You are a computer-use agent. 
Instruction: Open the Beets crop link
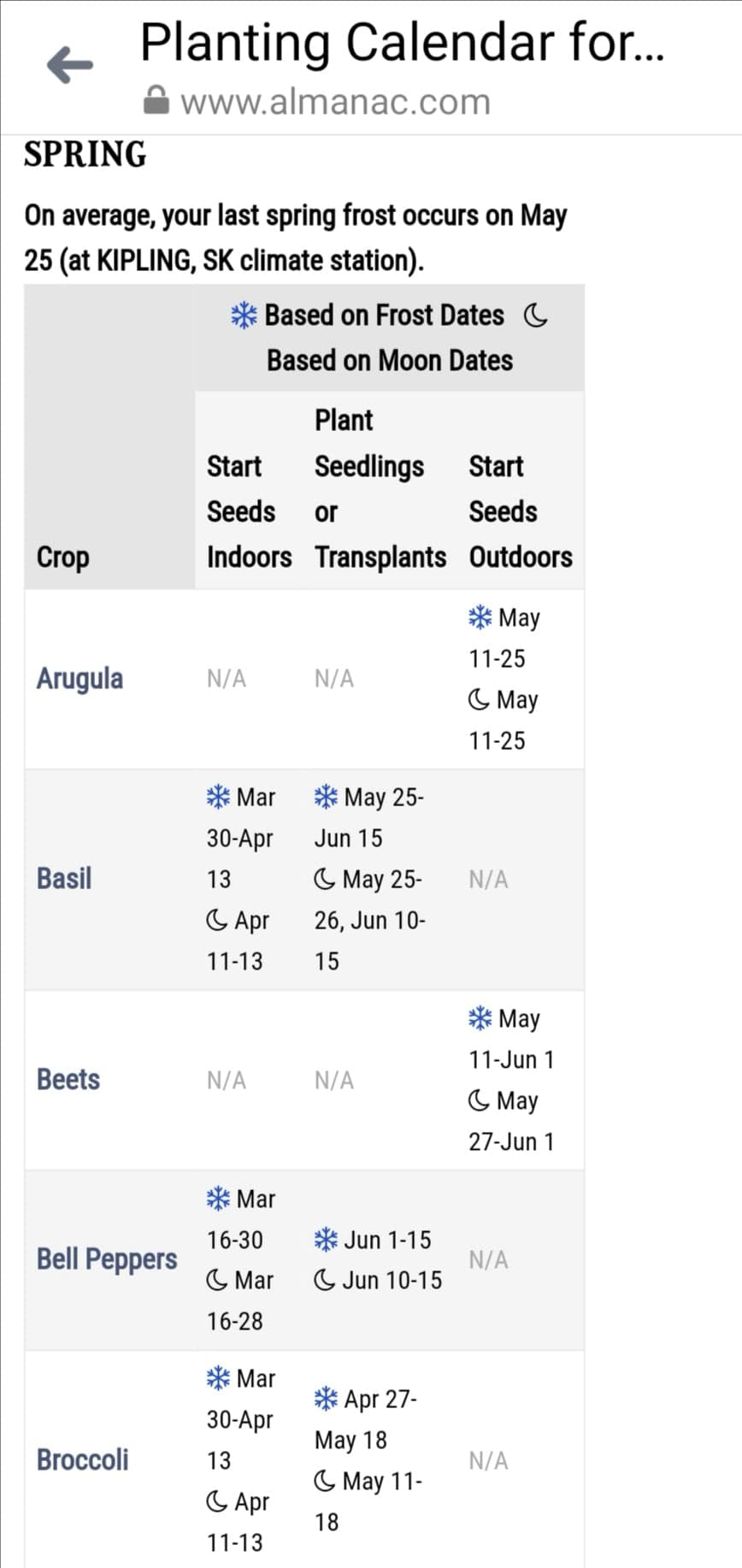click(x=68, y=1080)
